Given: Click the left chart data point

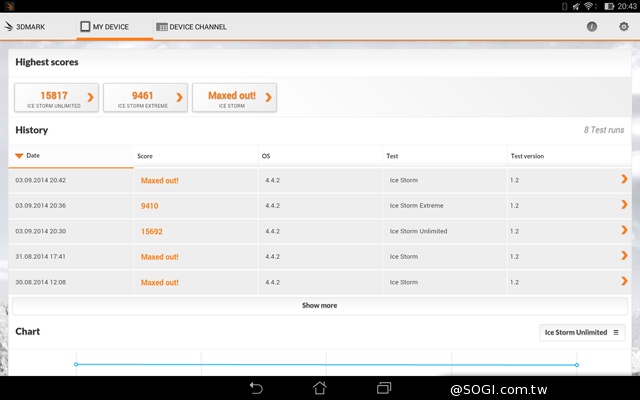Looking at the screenshot, I should tap(76, 364).
